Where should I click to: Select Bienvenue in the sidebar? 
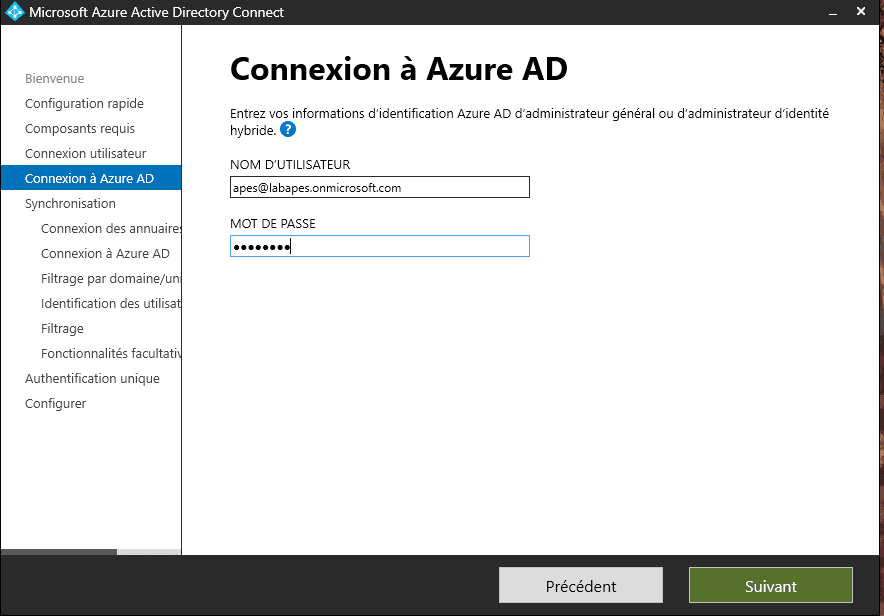click(x=54, y=79)
